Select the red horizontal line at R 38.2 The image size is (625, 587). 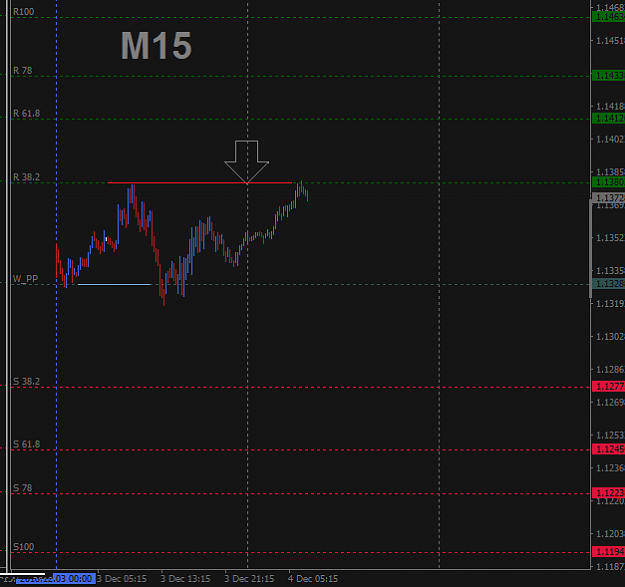pyautogui.click(x=199, y=183)
